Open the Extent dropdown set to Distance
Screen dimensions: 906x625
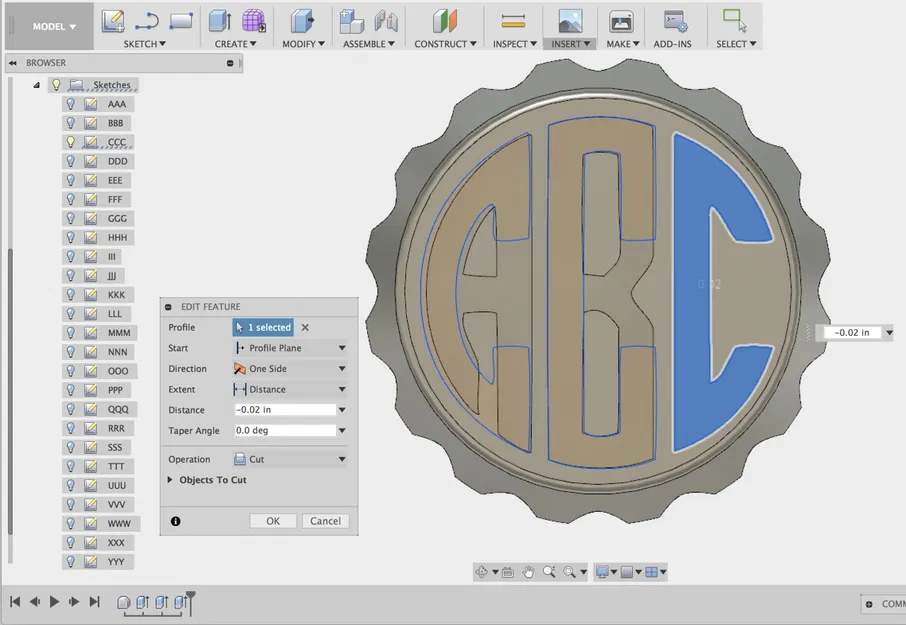click(289, 389)
